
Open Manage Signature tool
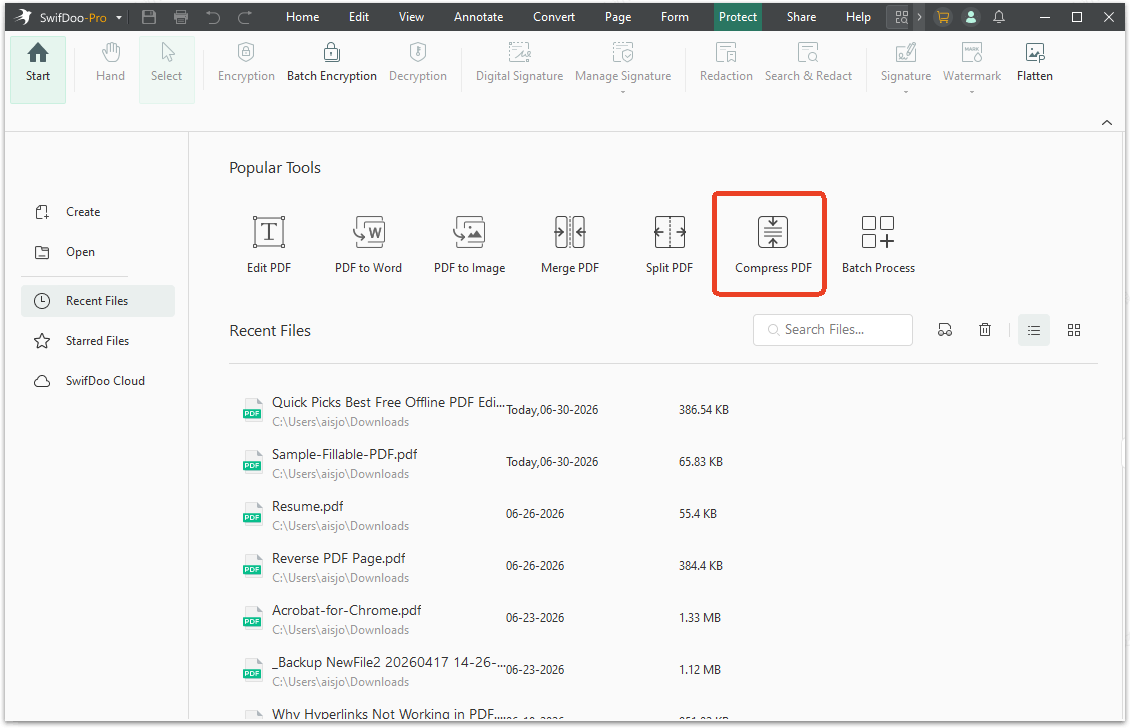[x=623, y=63]
